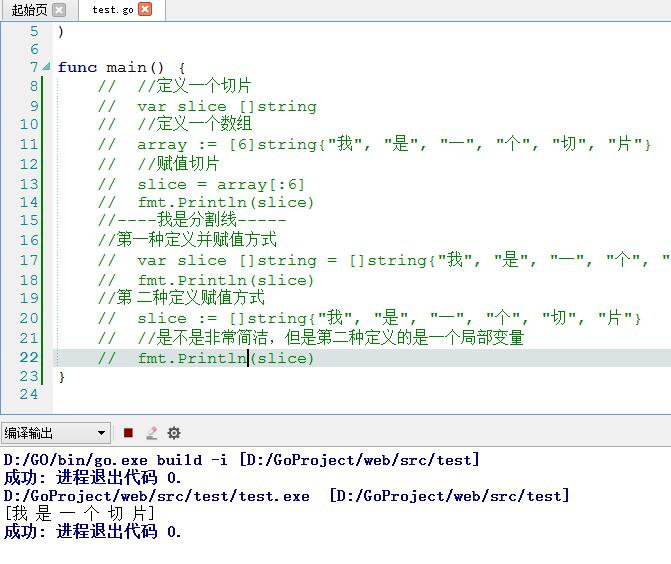This screenshot has height=564, width=671.
Task: Close the test.go tab
Action: tap(145, 9)
